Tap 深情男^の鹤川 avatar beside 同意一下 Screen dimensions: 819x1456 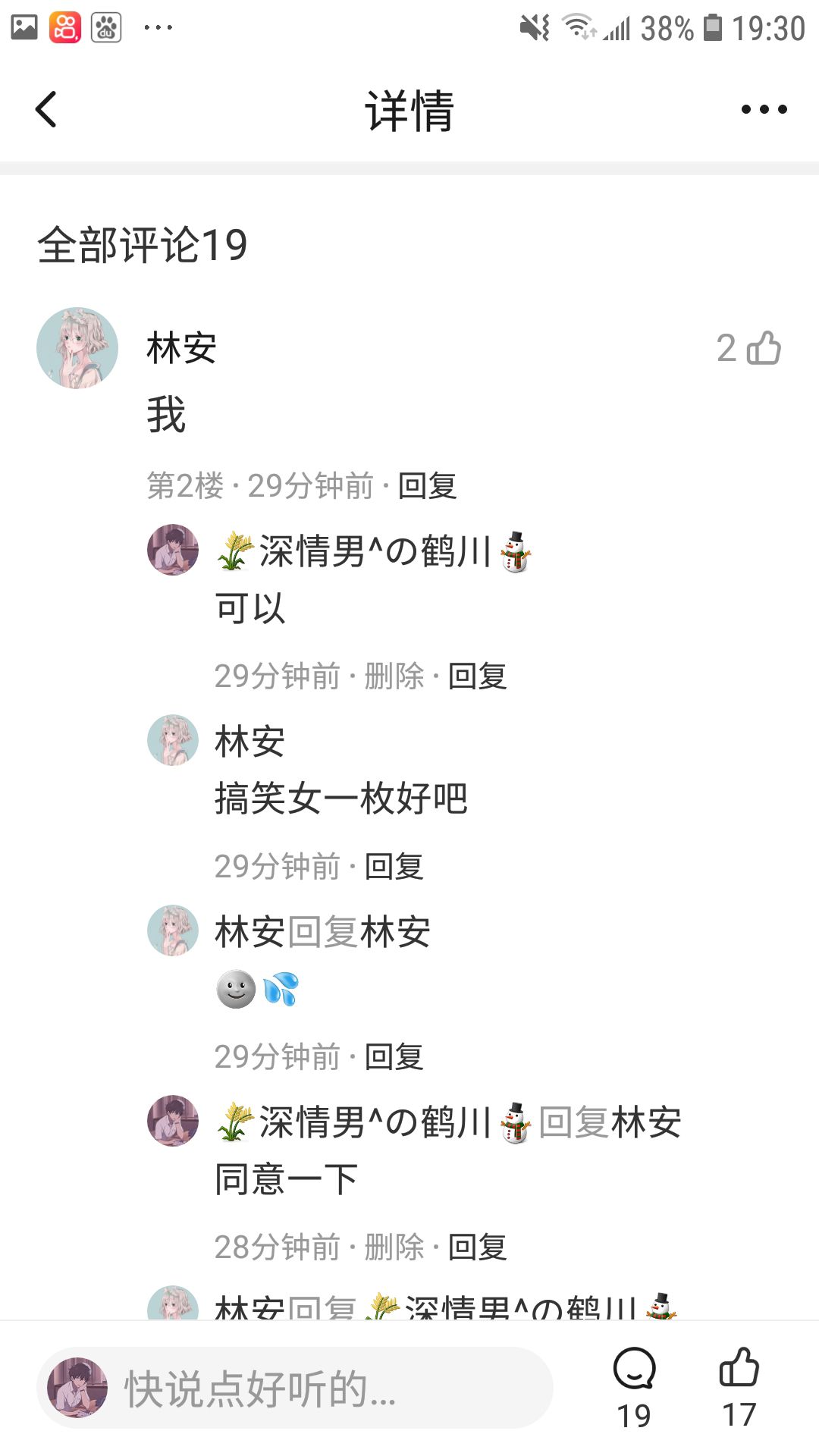click(x=173, y=1121)
